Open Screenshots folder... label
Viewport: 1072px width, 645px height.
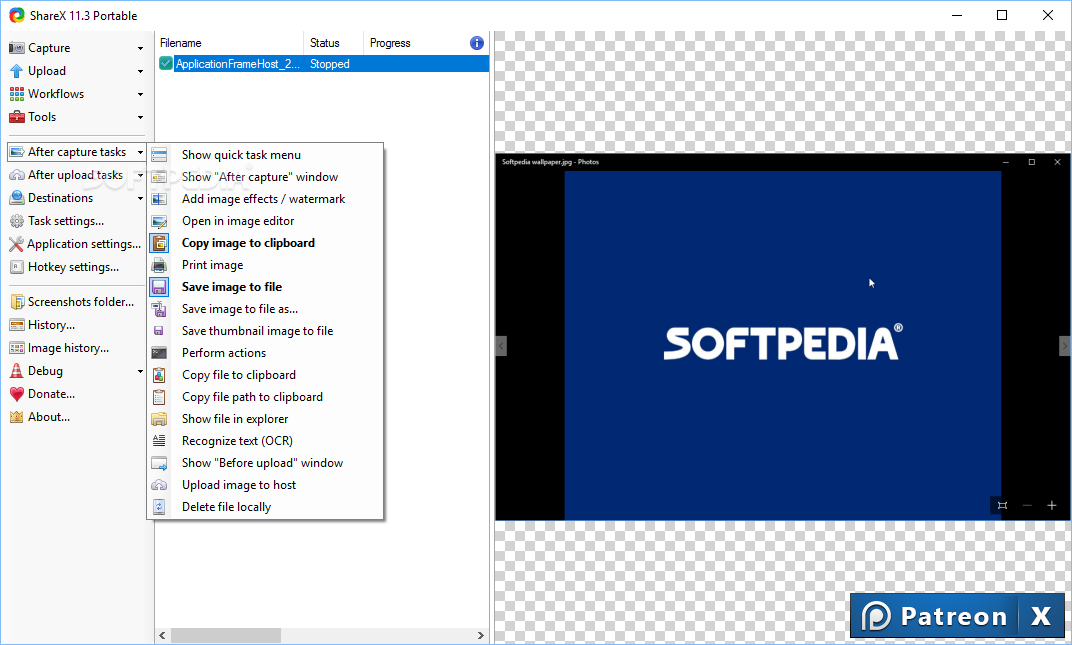[x=81, y=302]
